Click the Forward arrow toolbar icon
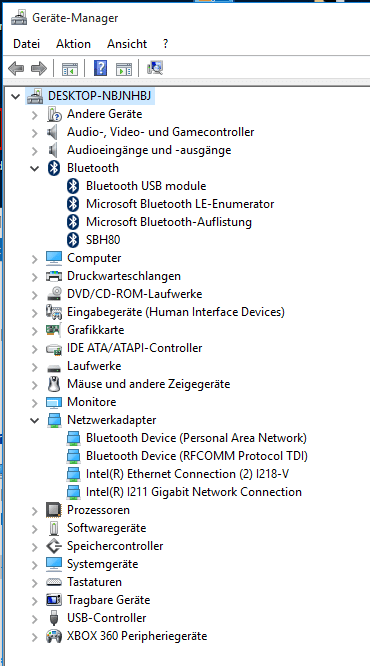Viewport: 370px width, 666px height. pos(39,68)
